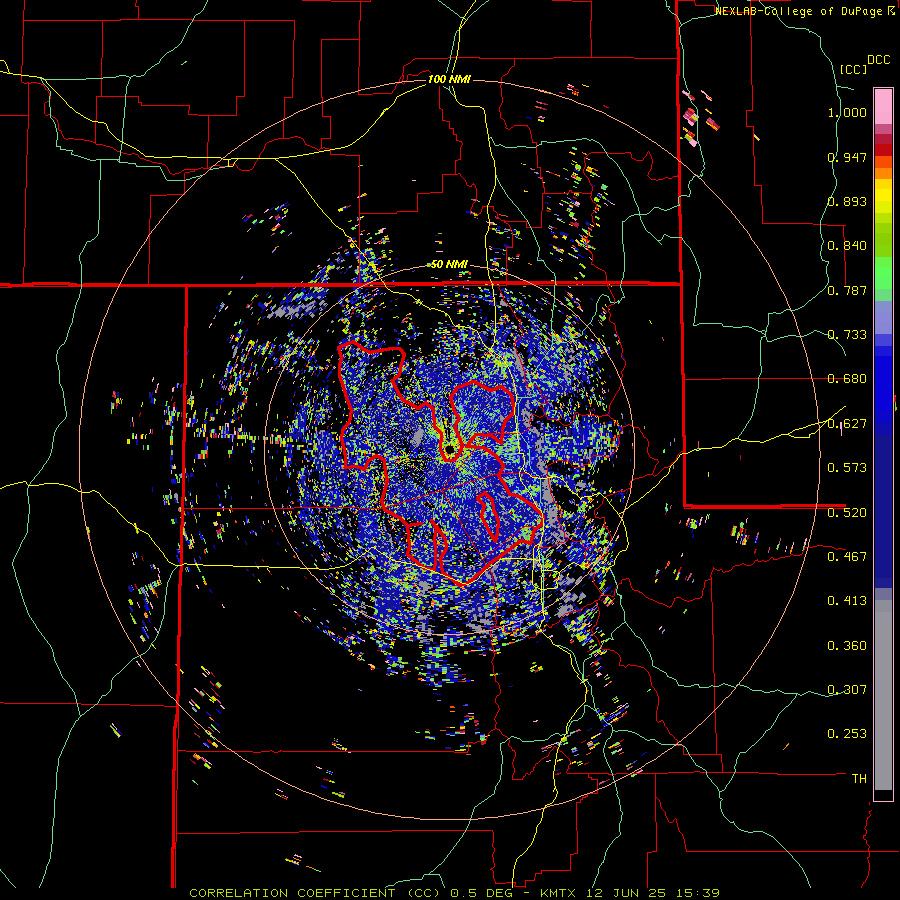The image size is (900, 900).
Task: Click the 0.787 scale value
Action: 847,290
